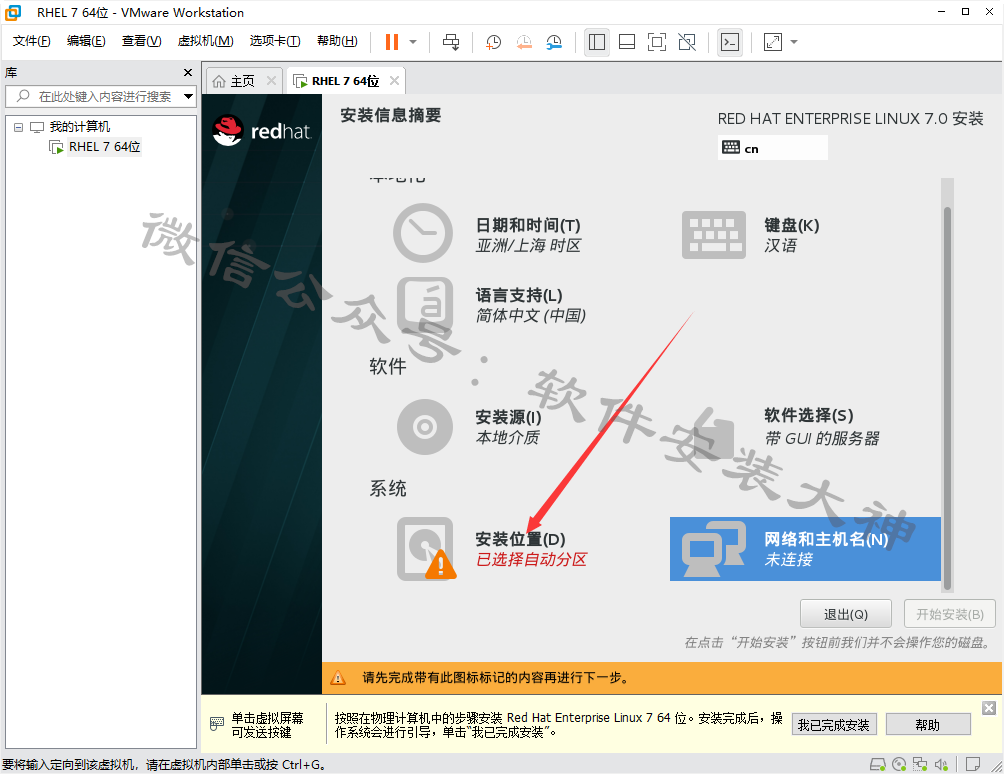
Task: Open the 编辑(E) menu
Action: click(86, 41)
